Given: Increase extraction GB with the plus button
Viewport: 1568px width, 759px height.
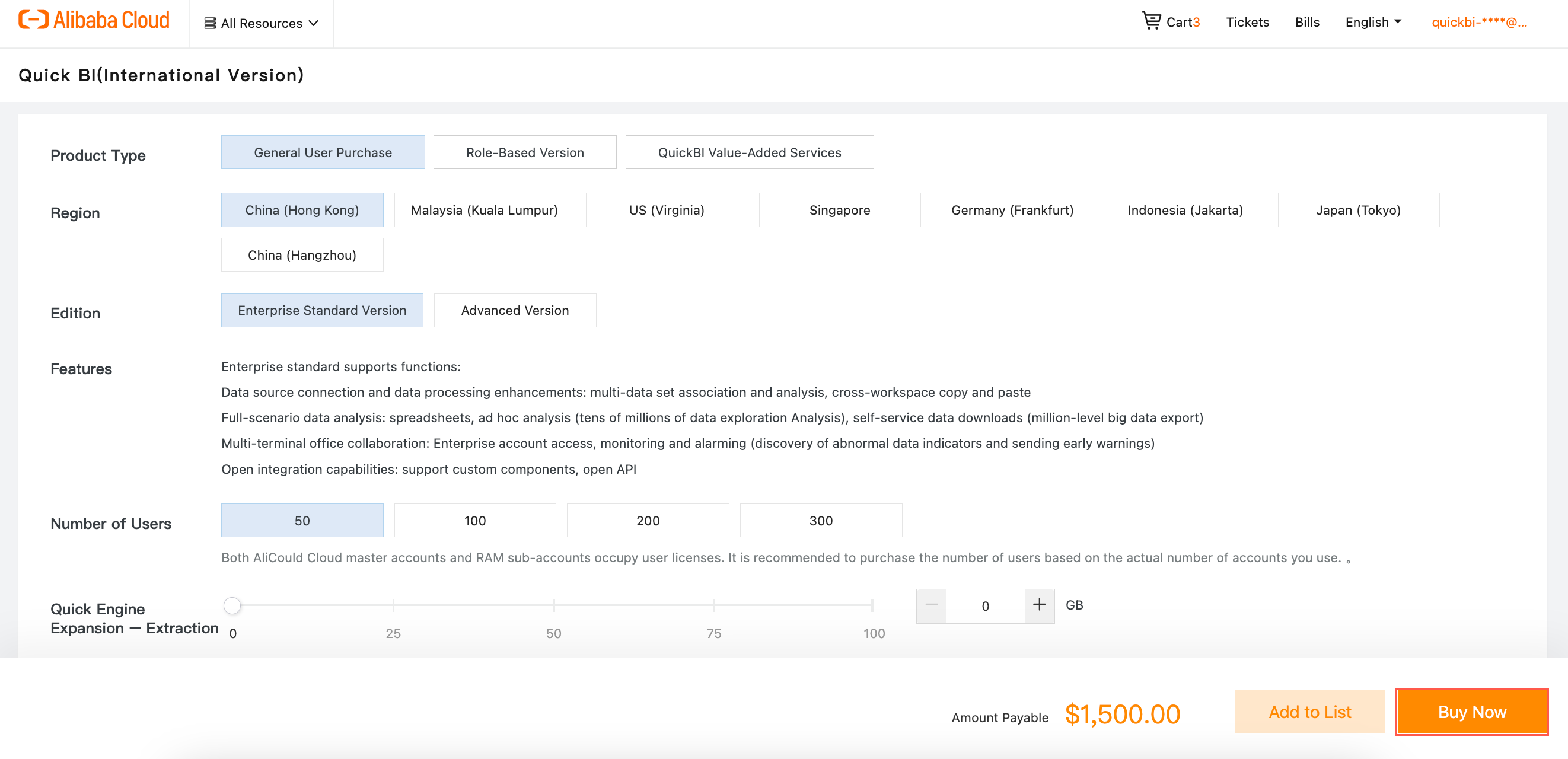Looking at the screenshot, I should 1039,605.
